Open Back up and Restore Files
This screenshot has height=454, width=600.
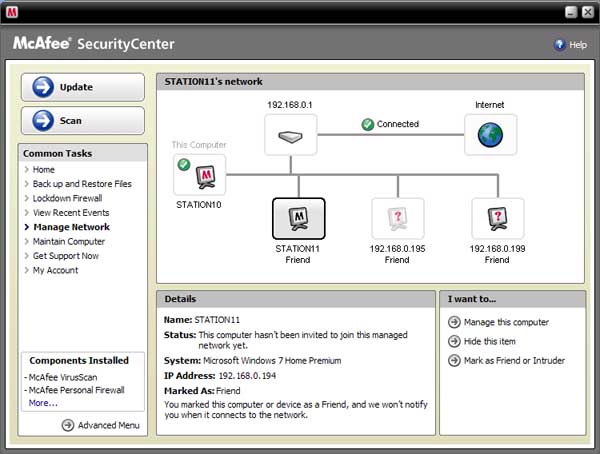click(x=81, y=184)
